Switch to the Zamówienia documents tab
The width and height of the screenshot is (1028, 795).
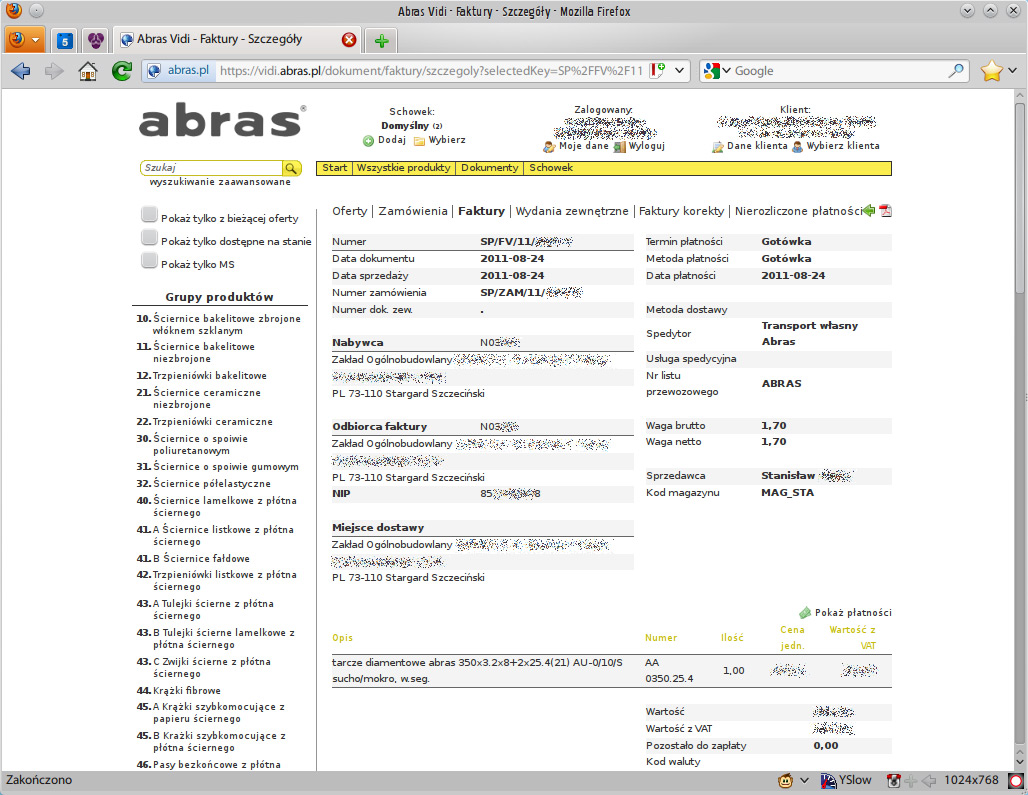coord(412,211)
